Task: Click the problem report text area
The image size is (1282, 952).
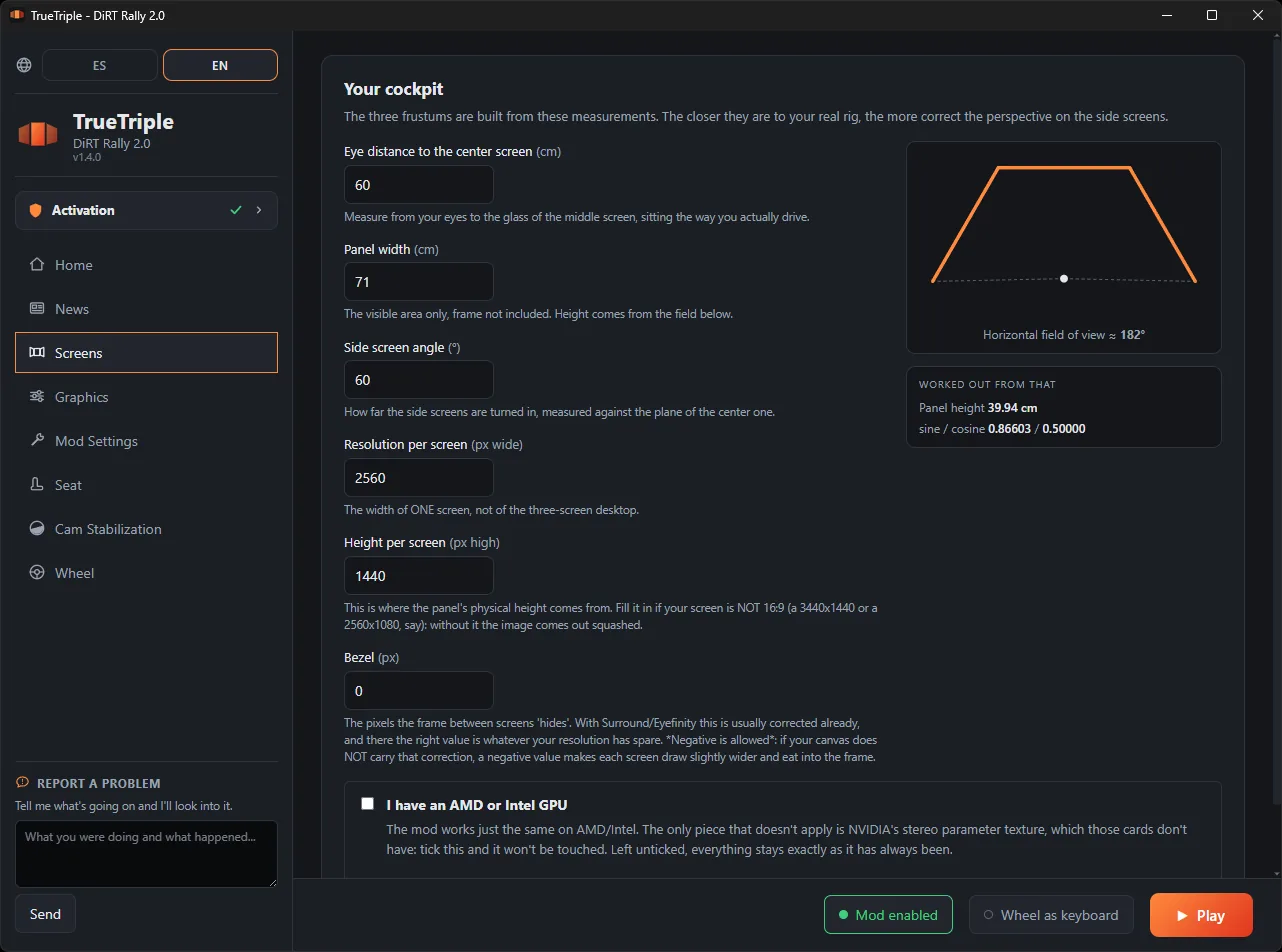Action: click(x=146, y=854)
